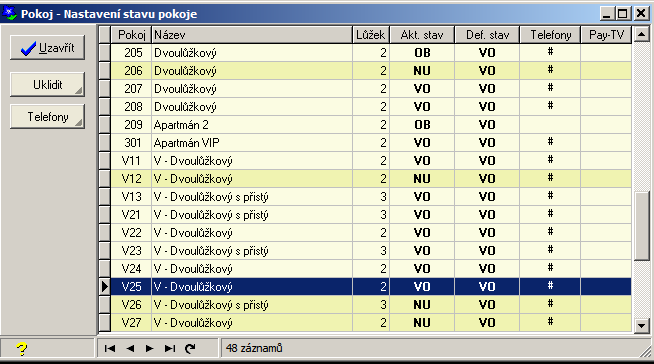
Task: Click the highlighted V25 room cell
Action: pyautogui.click(x=131, y=287)
